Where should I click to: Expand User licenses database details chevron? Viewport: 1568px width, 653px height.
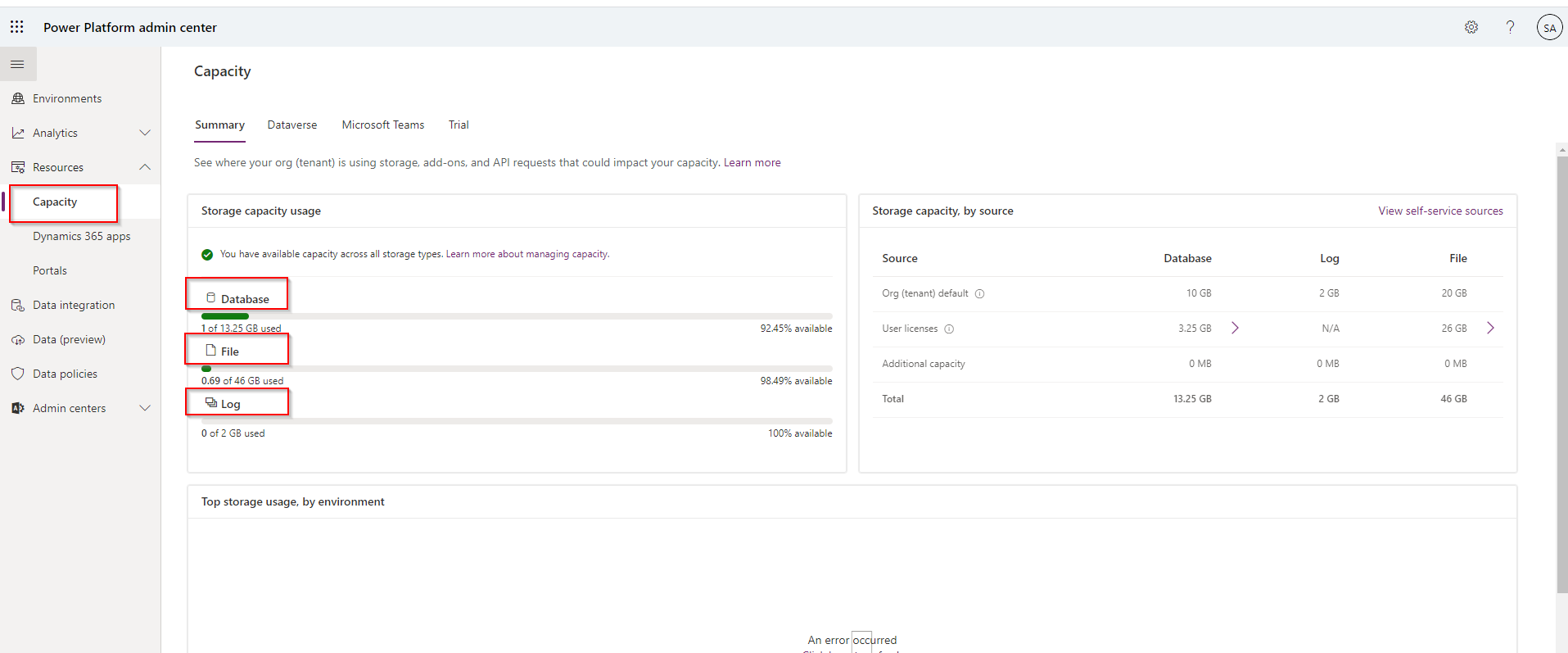point(1235,328)
